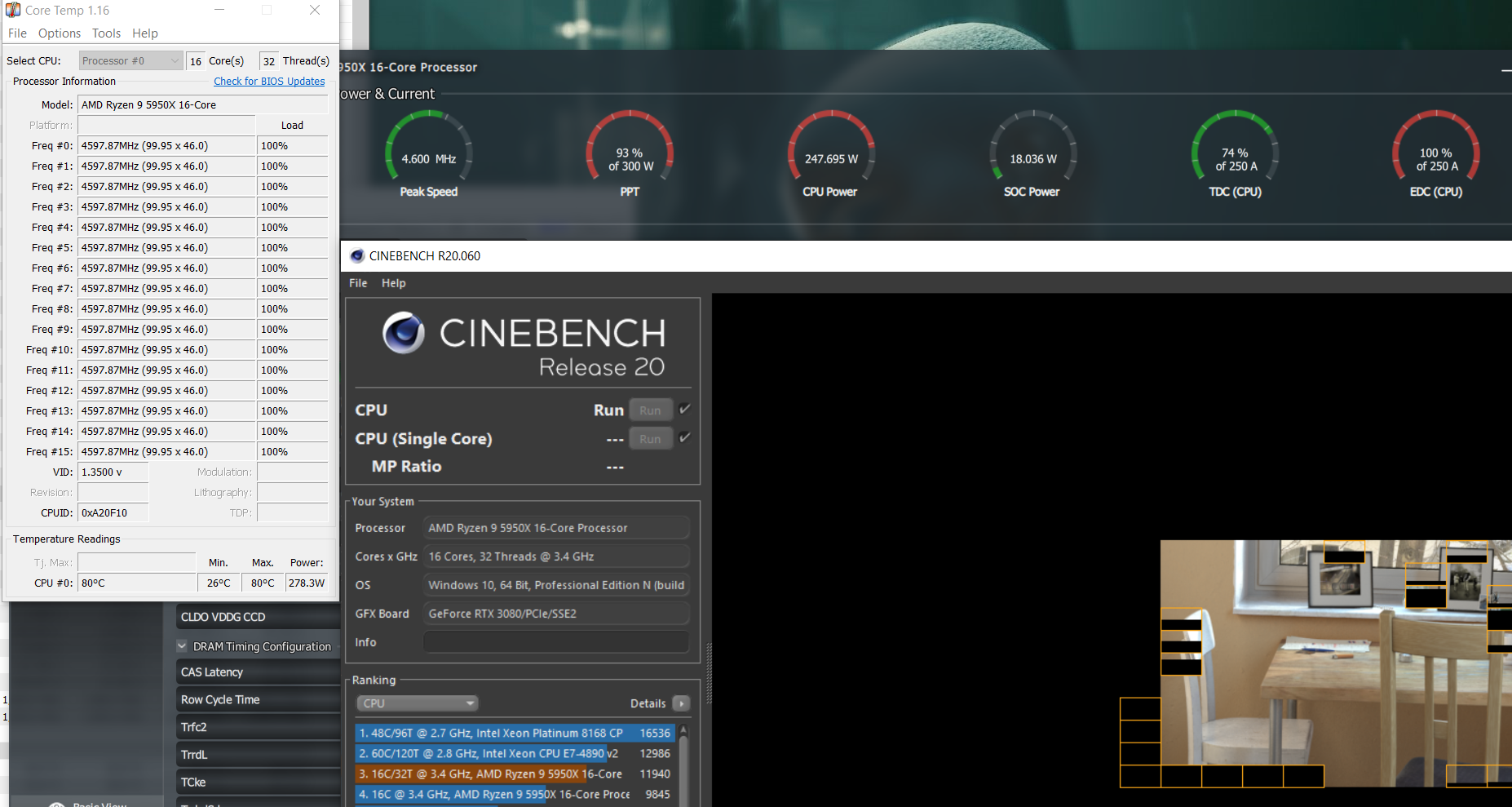Click the Freq #7 frequency value

[166, 289]
